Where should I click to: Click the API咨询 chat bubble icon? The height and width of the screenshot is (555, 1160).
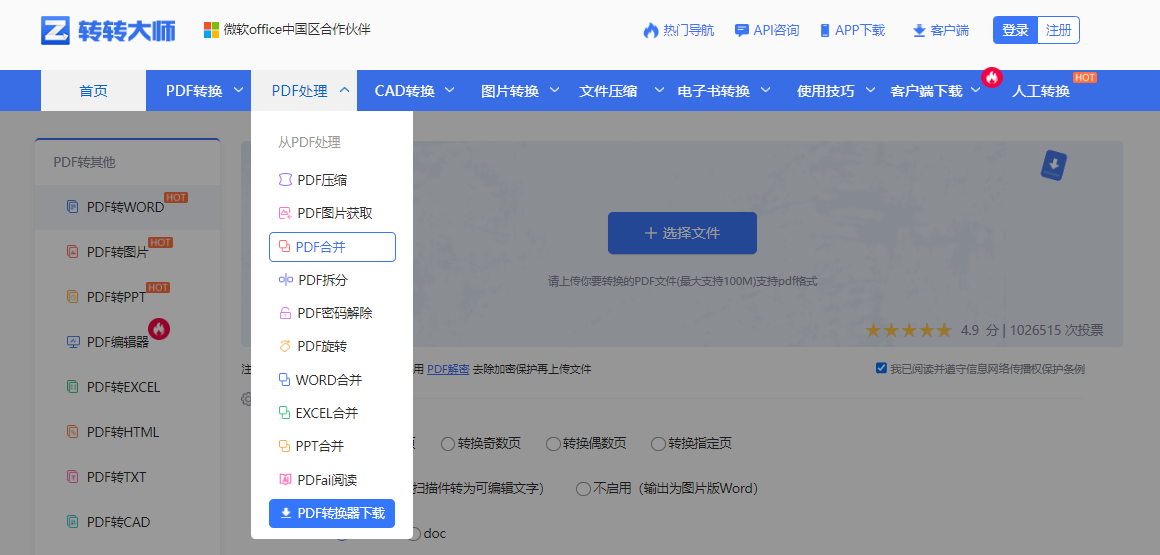[741, 30]
